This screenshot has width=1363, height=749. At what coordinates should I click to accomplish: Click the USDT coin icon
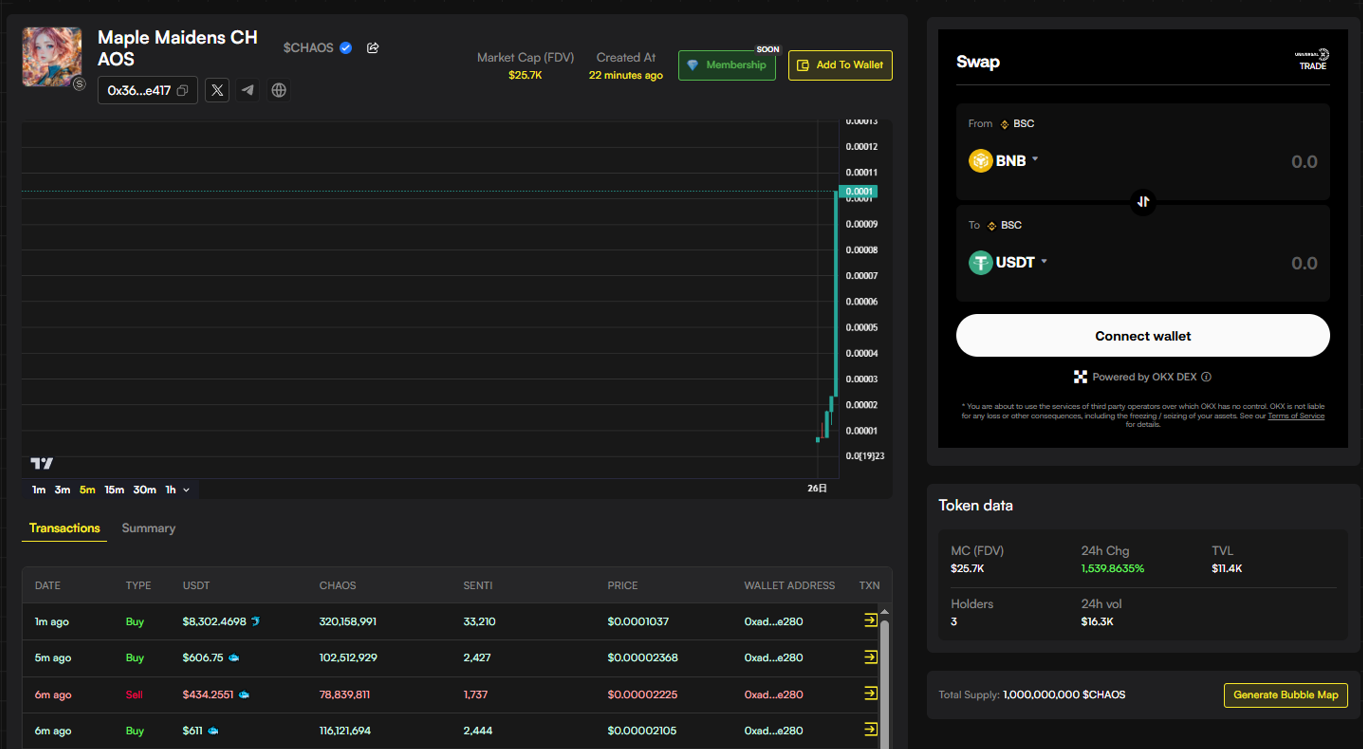980,262
